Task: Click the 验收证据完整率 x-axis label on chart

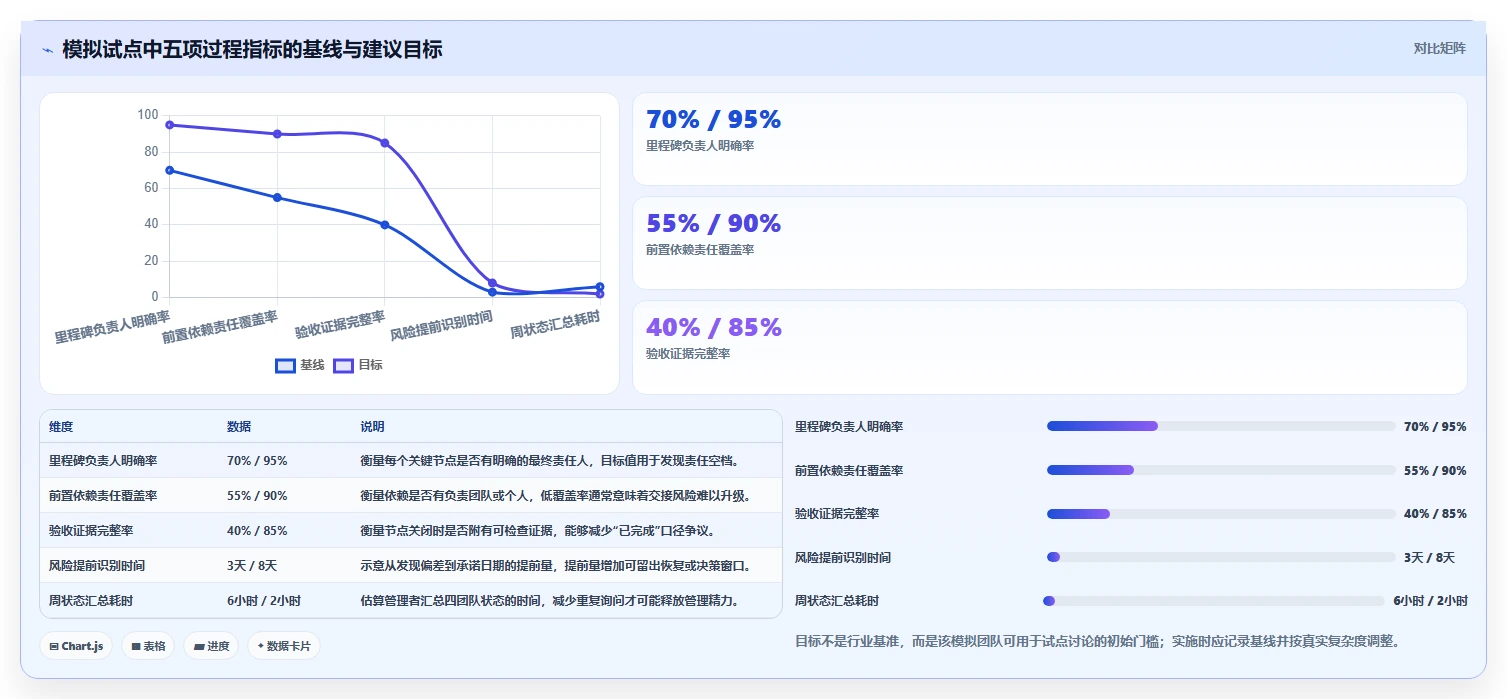Action: 340,324
